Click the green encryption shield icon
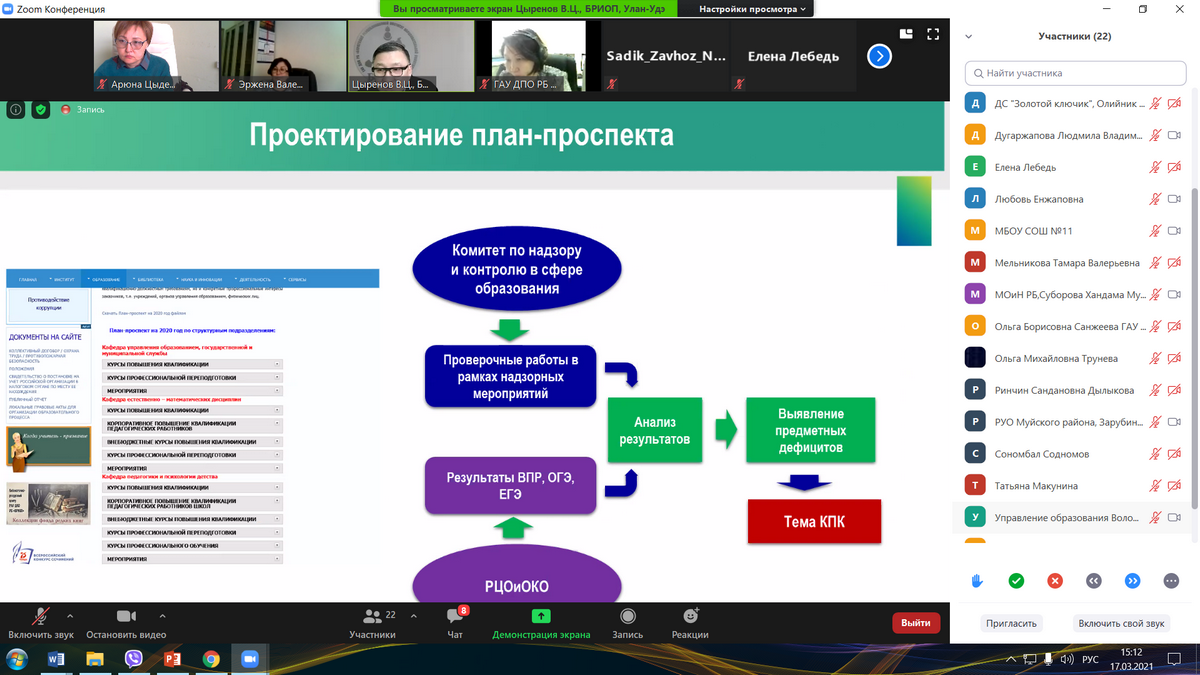Screen dimensions: 1200x675 coord(41,109)
